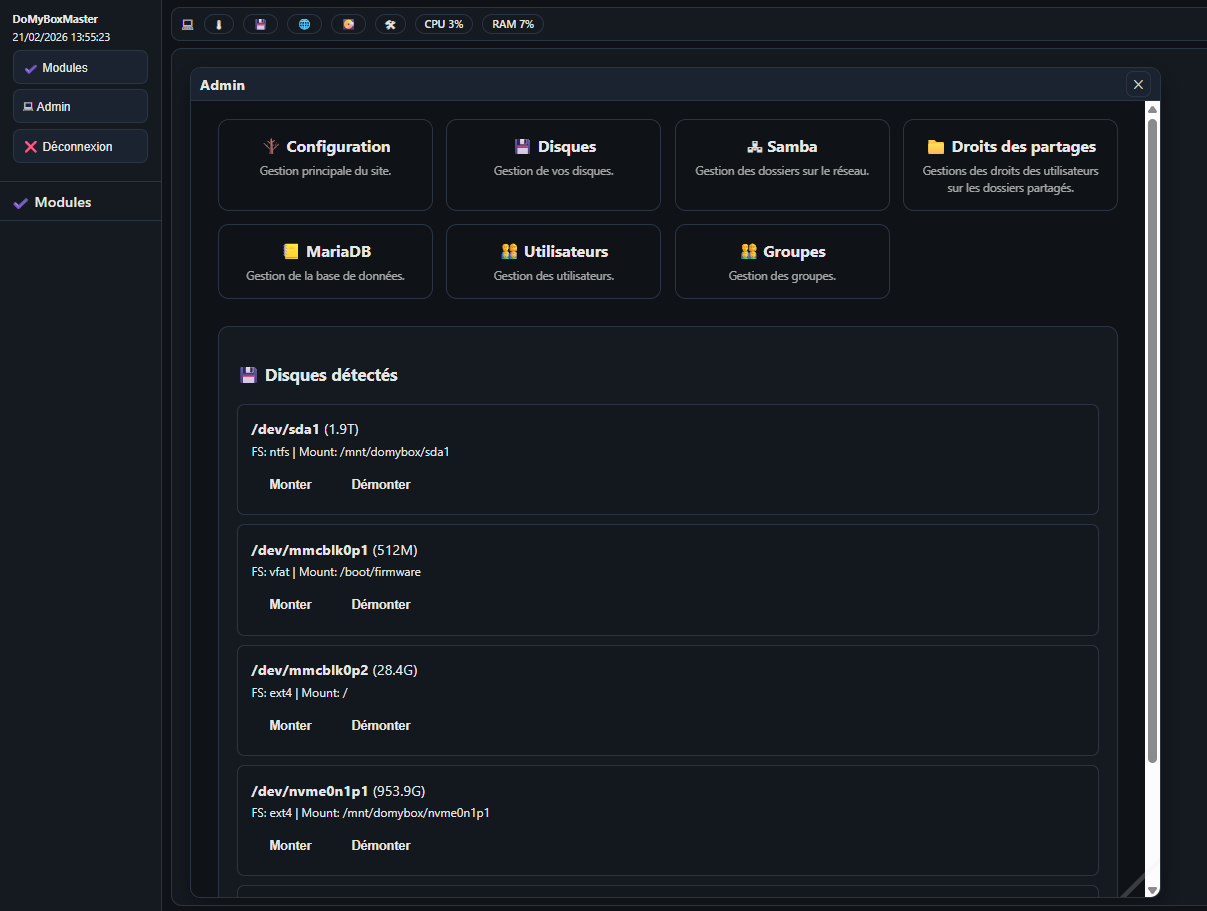The width and height of the screenshot is (1207, 911).
Task: Click the orange disc icon in top bar
Action: [x=348, y=24]
